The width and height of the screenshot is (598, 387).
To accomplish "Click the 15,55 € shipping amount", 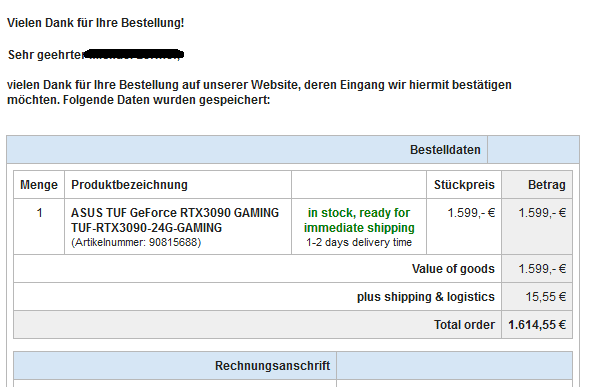I will 546,297.
